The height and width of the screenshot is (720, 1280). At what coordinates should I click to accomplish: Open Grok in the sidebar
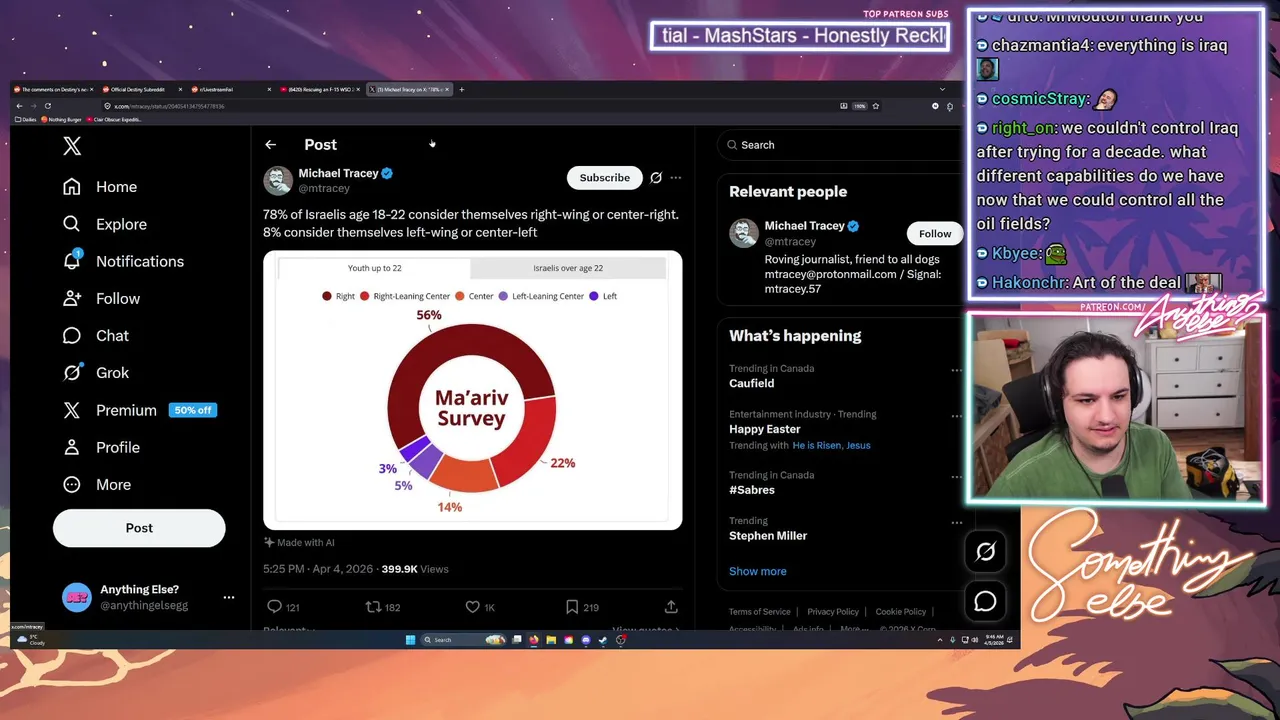coord(97,372)
